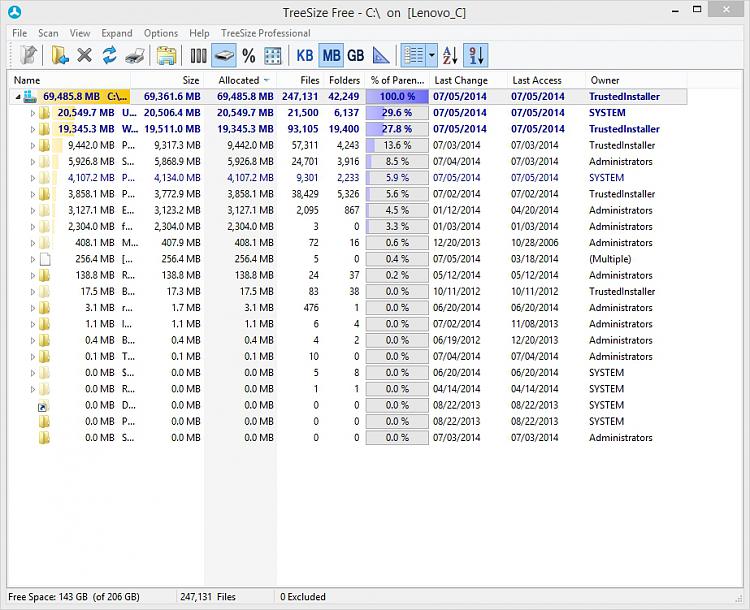750x610 pixels.
Task: Click folder icon of 408.1 MB row
Action: (x=44, y=243)
